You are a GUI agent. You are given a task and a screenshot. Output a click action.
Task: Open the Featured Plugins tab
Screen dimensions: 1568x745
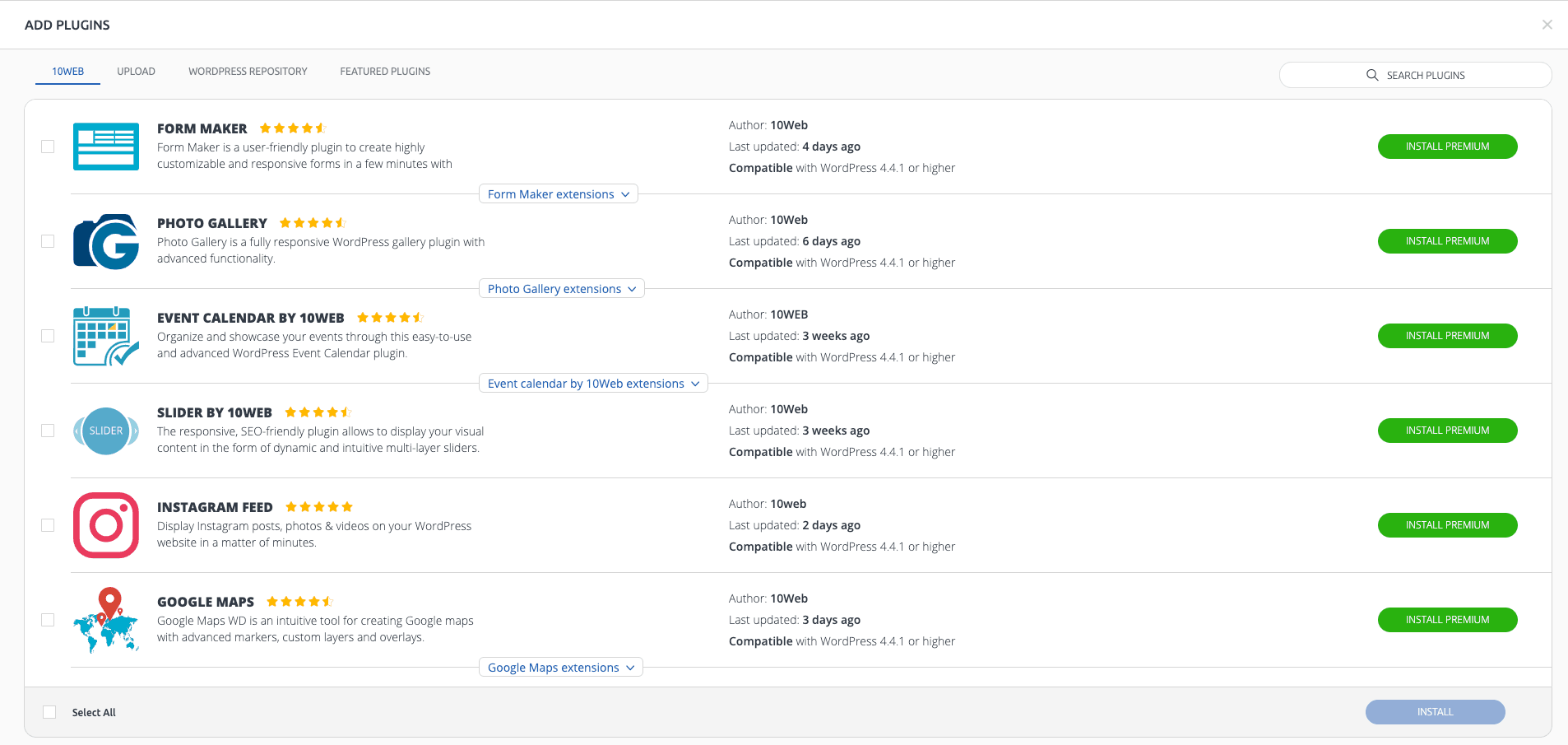coord(385,72)
